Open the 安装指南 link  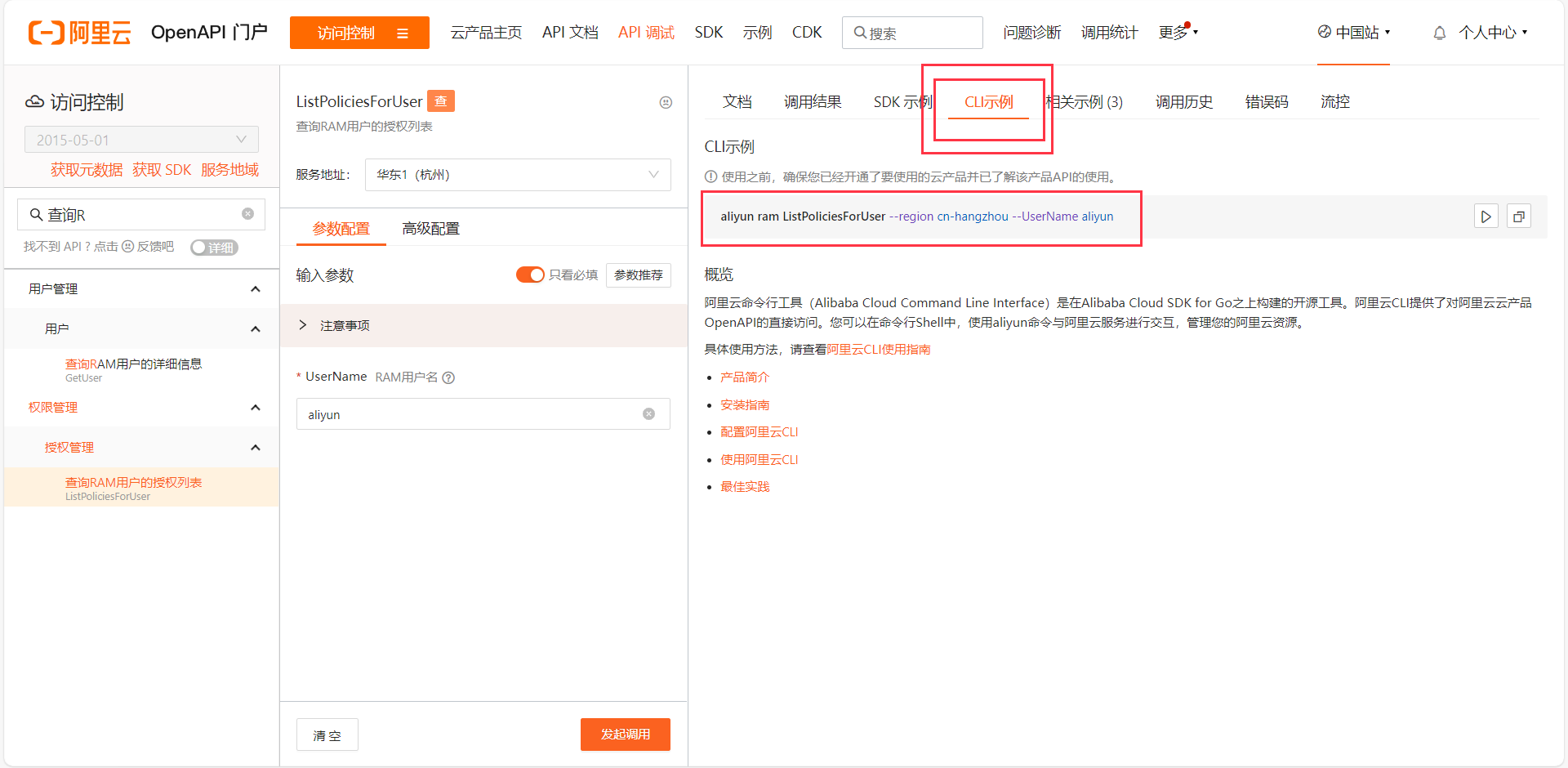pos(745,405)
